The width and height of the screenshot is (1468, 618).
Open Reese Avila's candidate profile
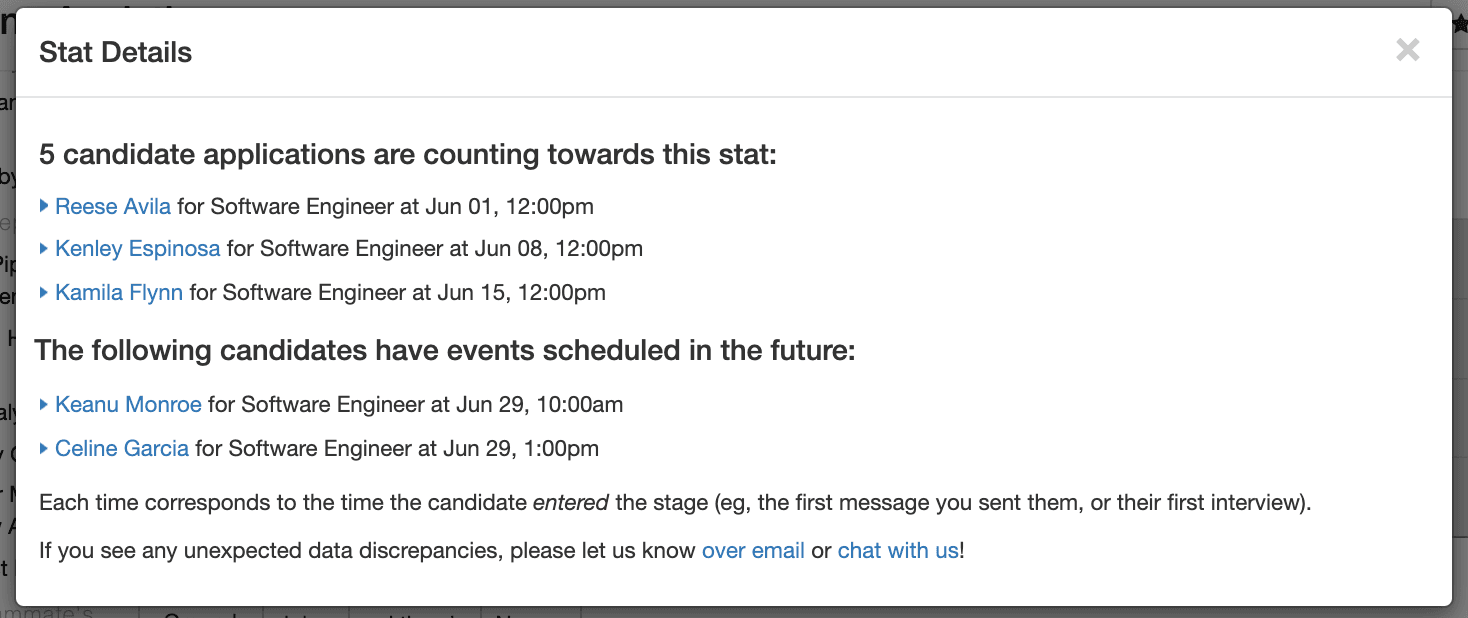113,206
